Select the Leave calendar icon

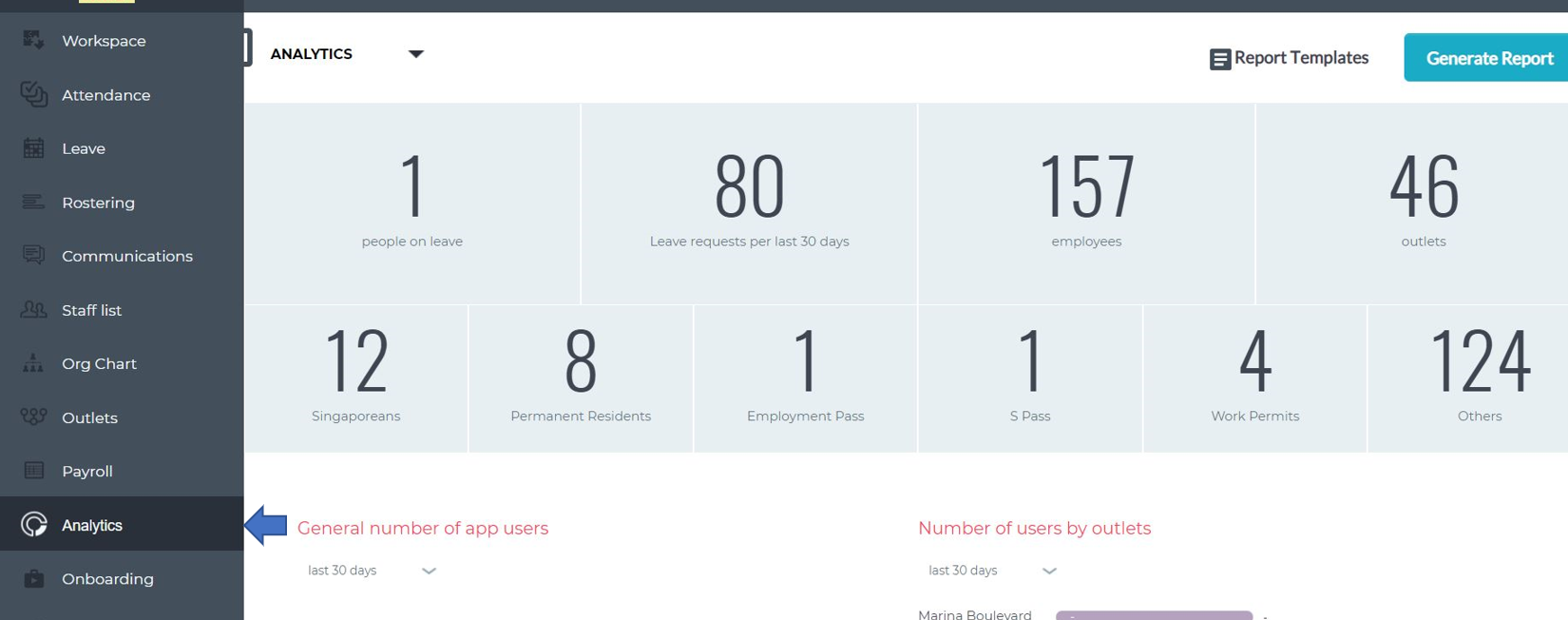pyautogui.click(x=33, y=147)
